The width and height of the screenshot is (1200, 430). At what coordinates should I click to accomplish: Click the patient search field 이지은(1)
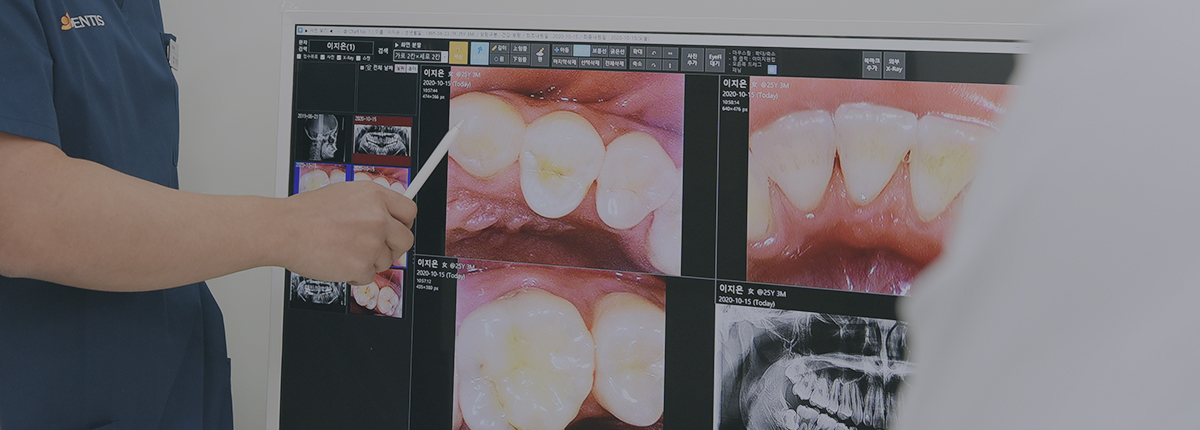[340, 47]
